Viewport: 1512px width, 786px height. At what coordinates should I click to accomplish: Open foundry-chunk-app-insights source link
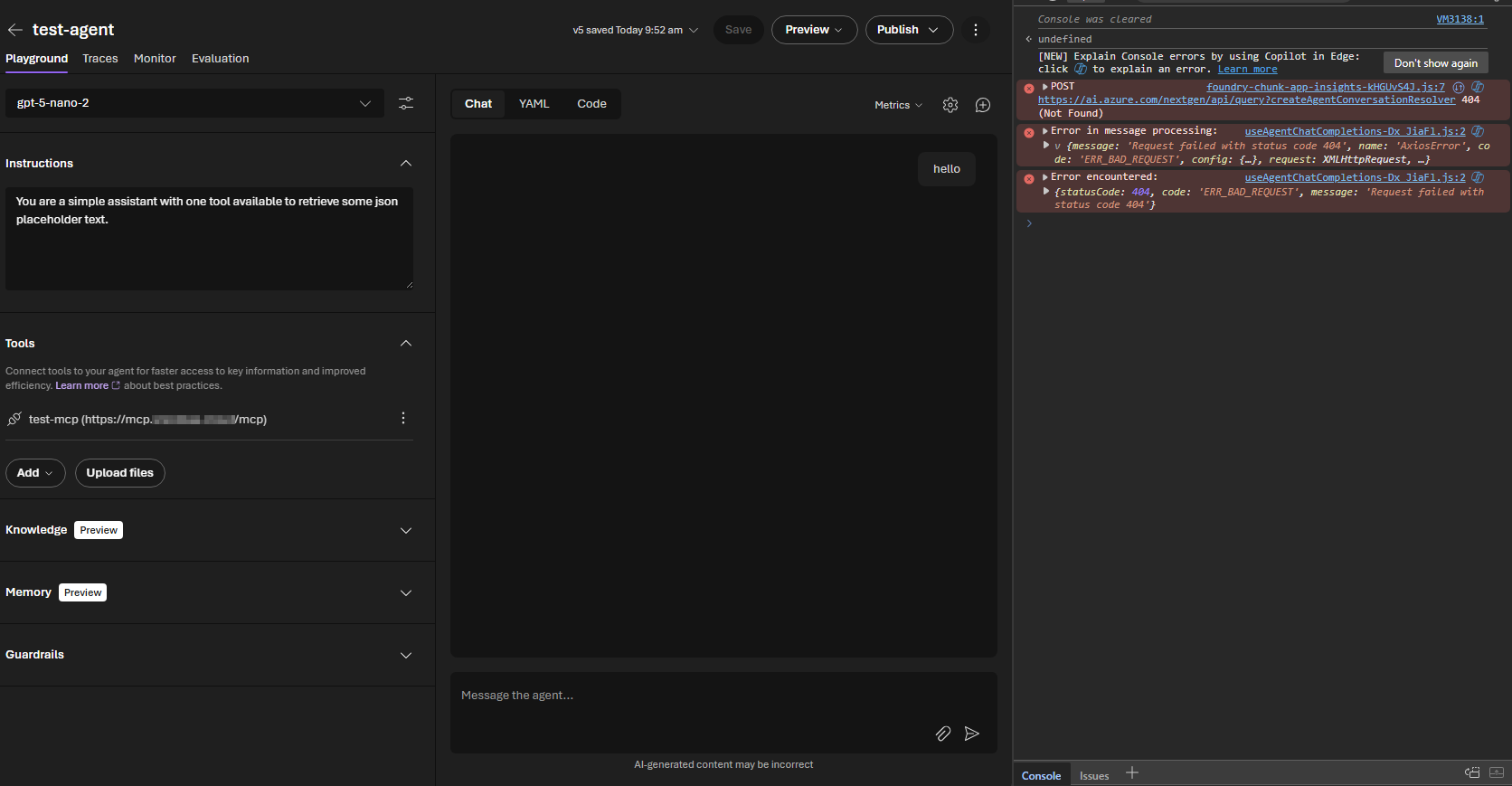[1326, 87]
